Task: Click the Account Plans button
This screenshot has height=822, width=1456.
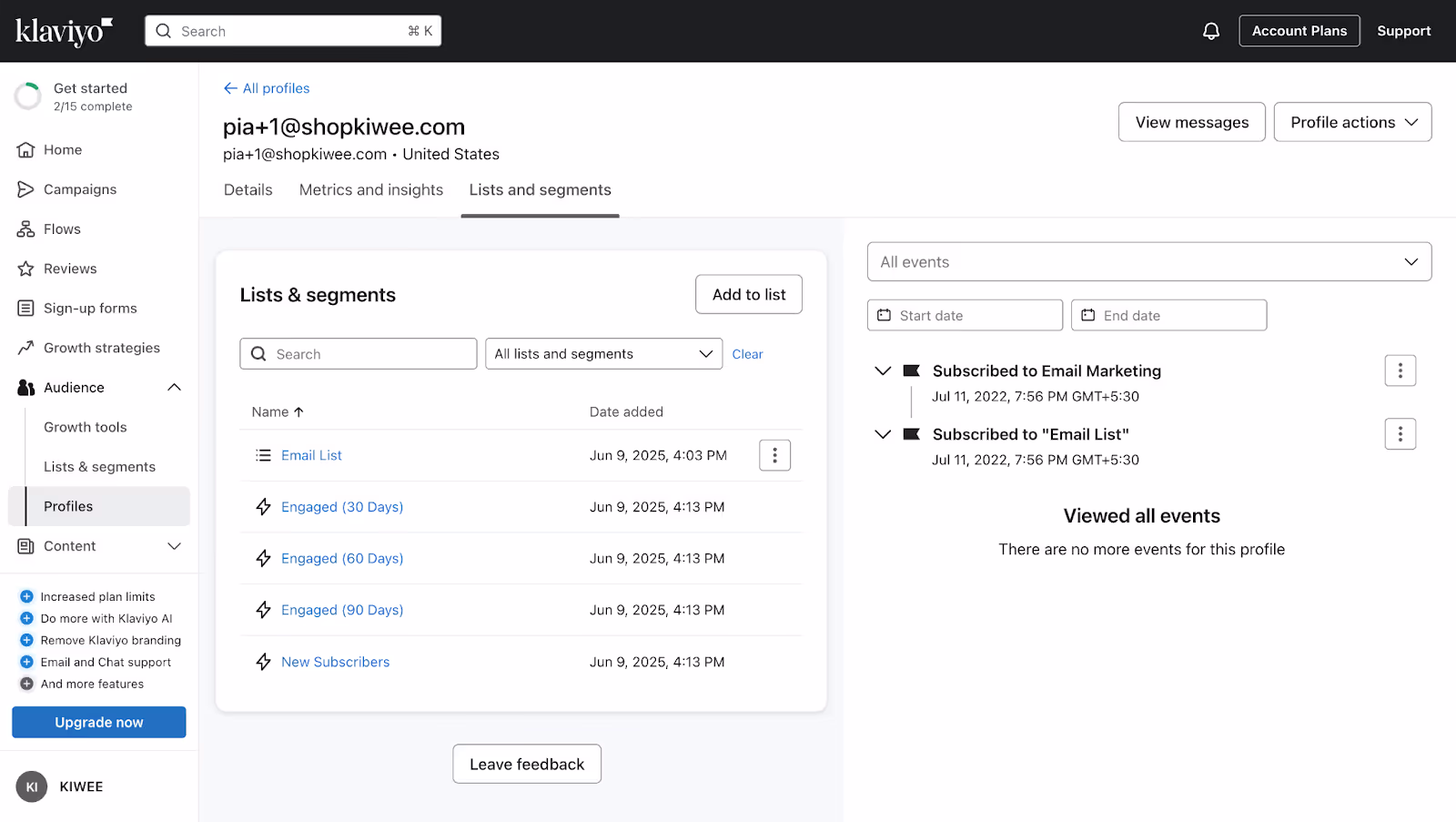Action: click(1299, 31)
